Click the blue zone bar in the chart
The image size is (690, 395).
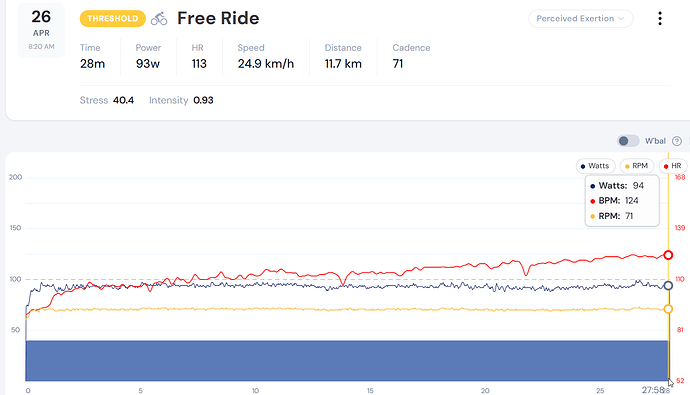[x=347, y=360]
